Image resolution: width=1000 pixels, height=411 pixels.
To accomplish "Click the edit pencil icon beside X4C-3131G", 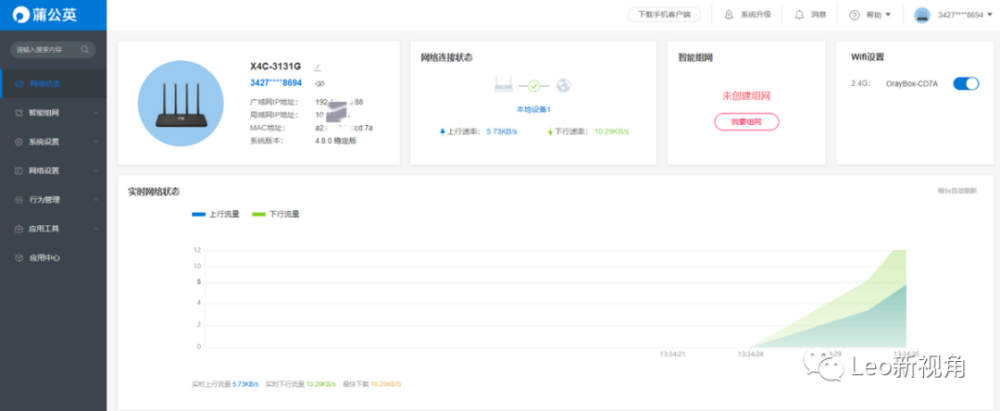I will [318, 68].
